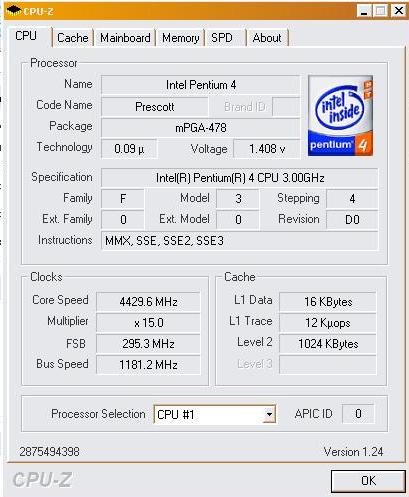Viewport: 409px width, 497px height.
Task: Click the APIC ID value box
Action: pos(358,414)
